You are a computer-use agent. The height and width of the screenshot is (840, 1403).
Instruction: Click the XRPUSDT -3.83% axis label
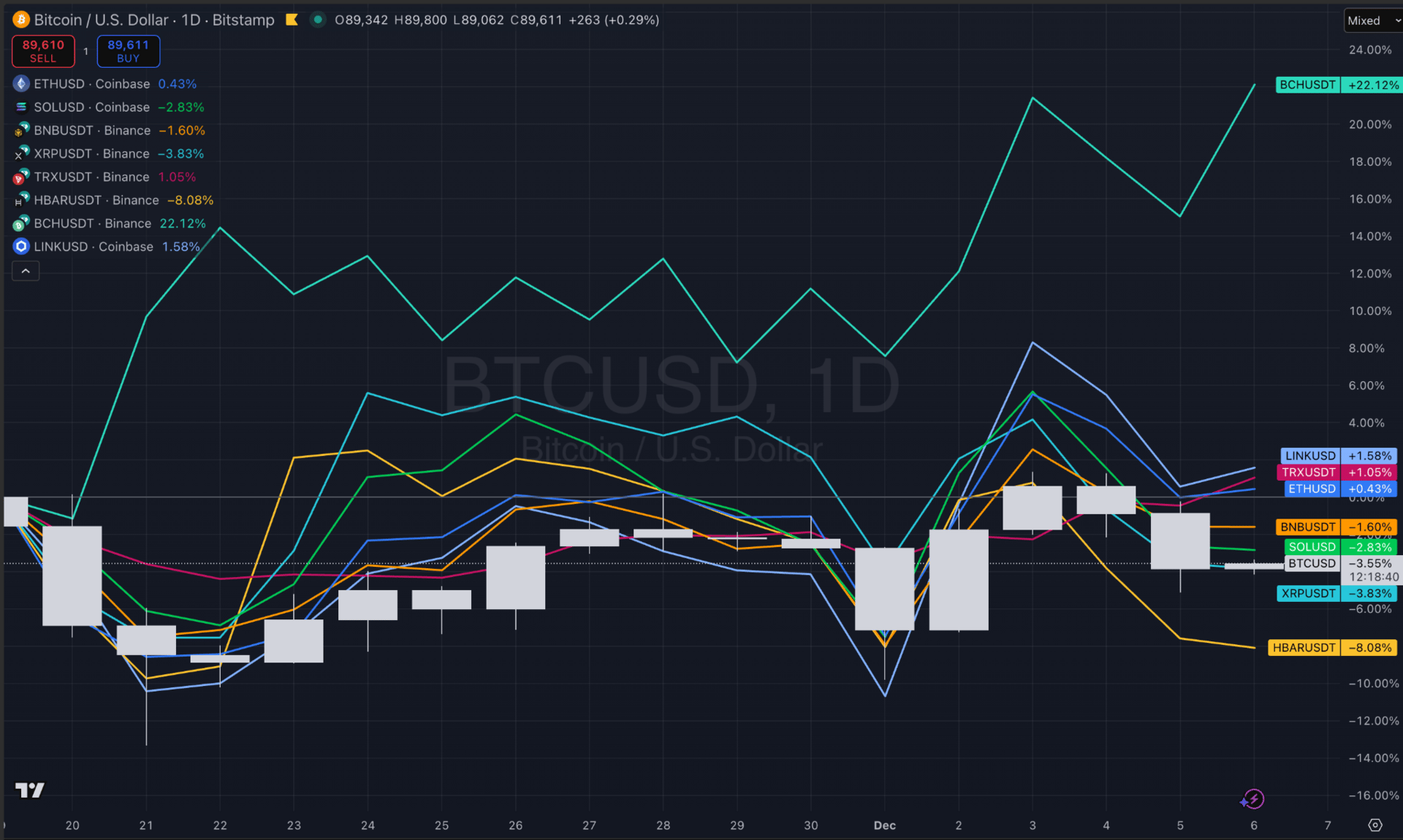tap(1337, 594)
